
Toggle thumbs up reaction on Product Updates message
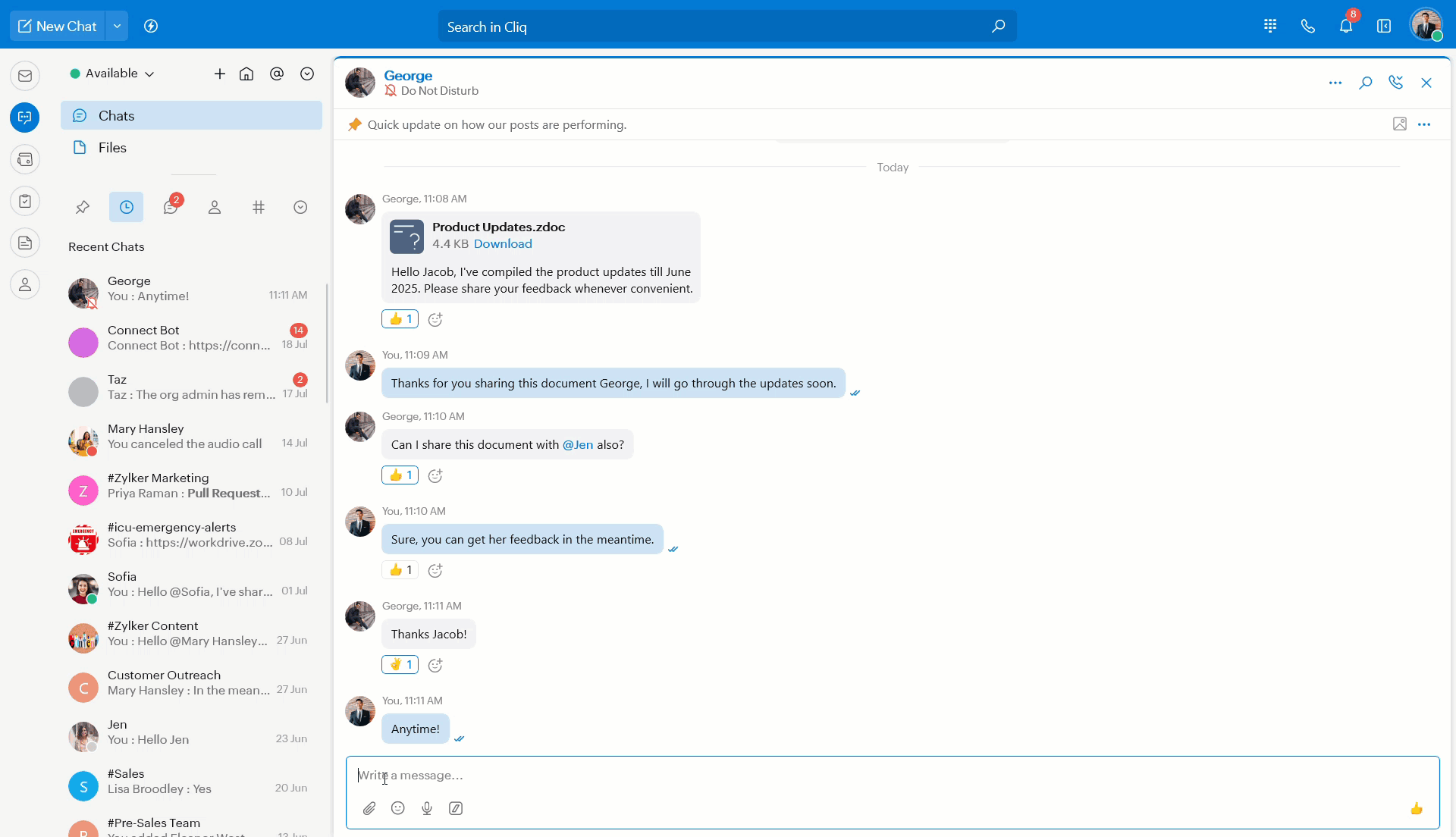click(x=400, y=319)
